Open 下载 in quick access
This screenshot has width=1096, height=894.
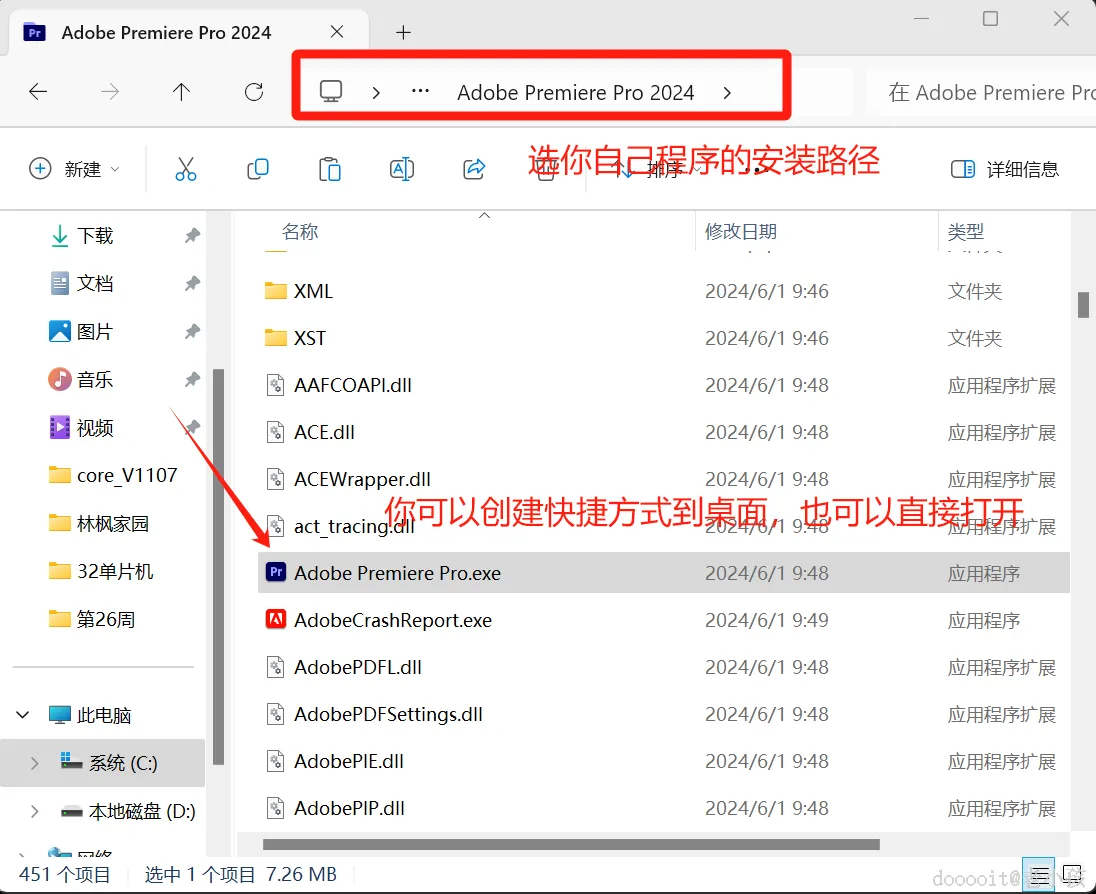click(95, 236)
